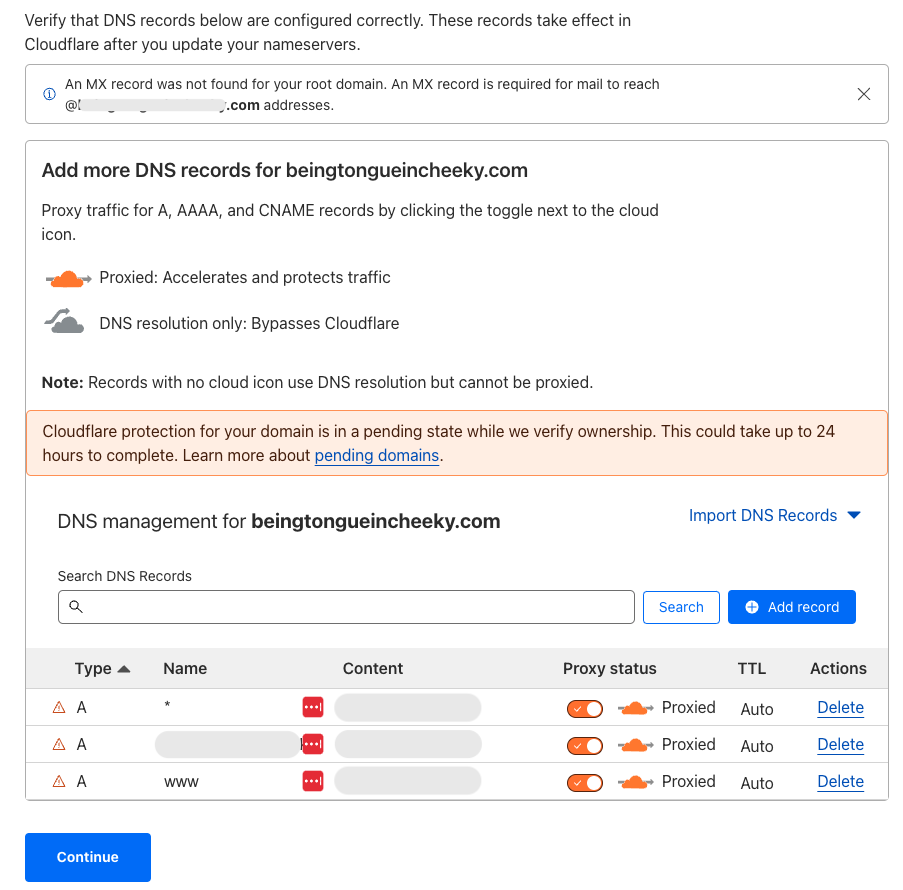Screen dimensions: 903x890
Task: Click the www record name
Action: coord(181,782)
